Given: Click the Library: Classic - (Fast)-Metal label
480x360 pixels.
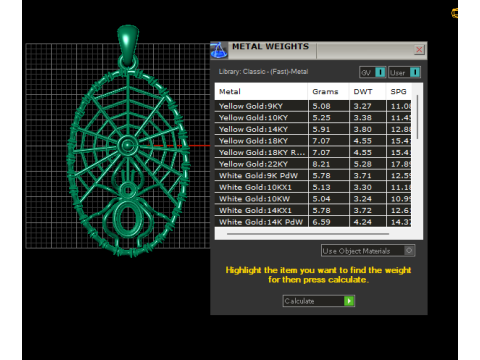Looking at the screenshot, I should pos(263,72).
